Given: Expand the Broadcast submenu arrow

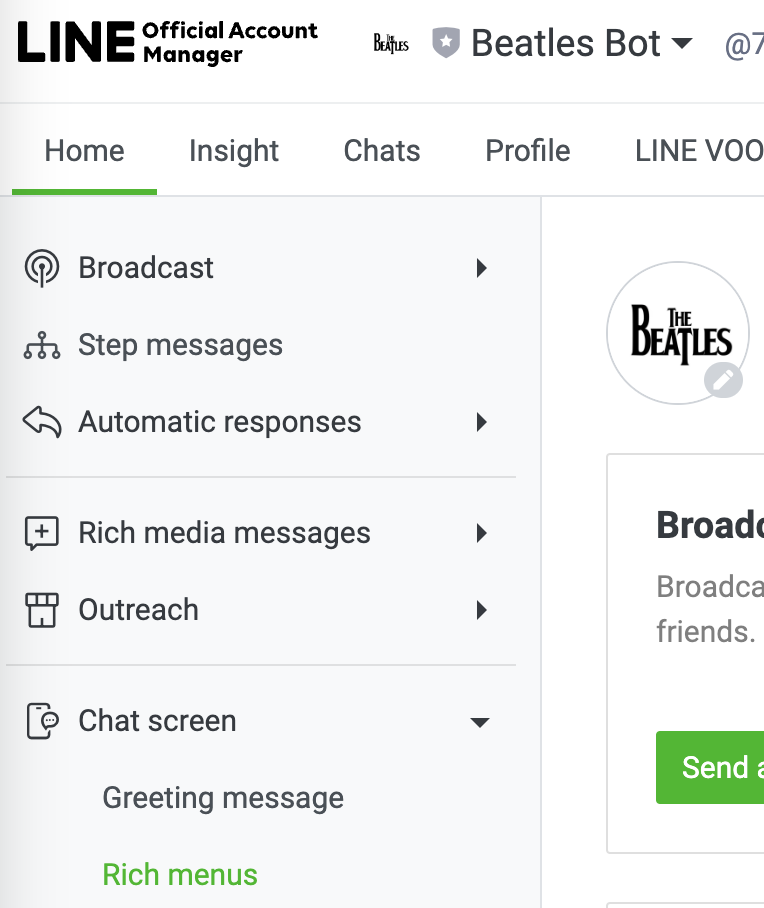Looking at the screenshot, I should coord(482,268).
